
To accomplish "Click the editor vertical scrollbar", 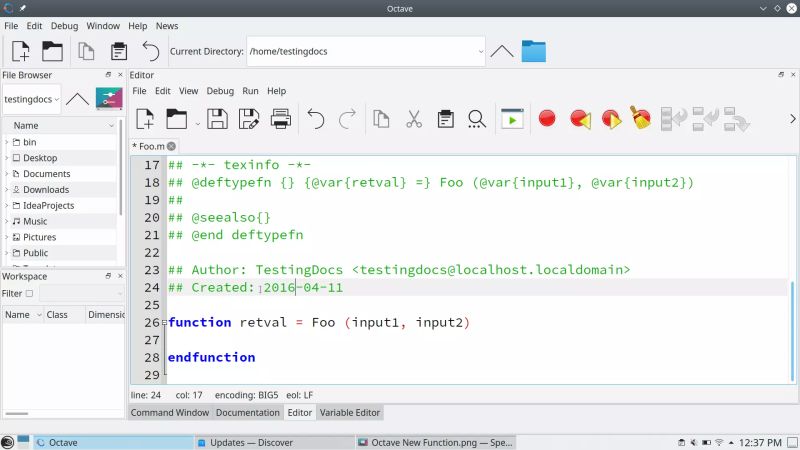I will [x=792, y=332].
